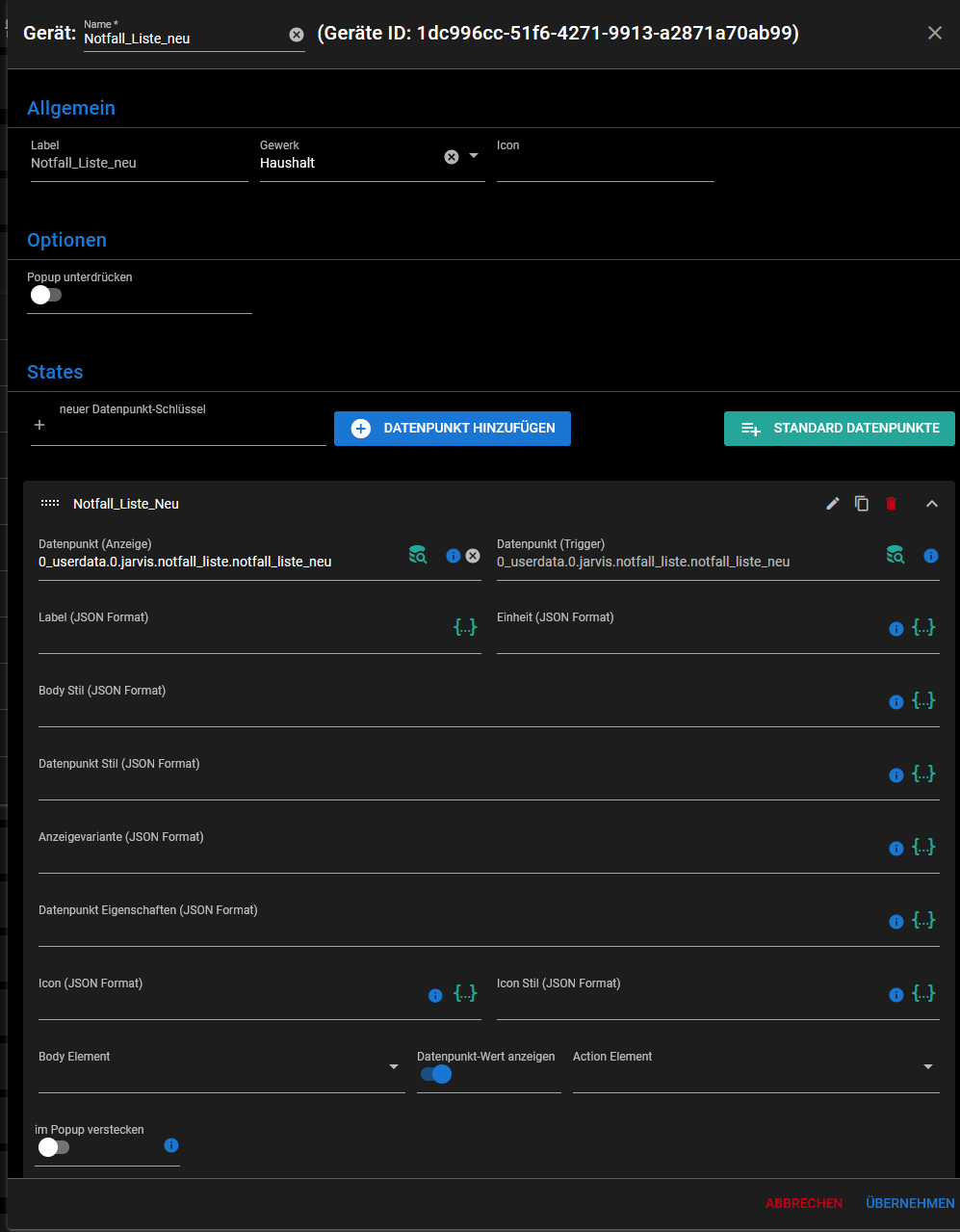Open the Gewerk dropdown
The height and width of the screenshot is (1232, 960).
[473, 156]
